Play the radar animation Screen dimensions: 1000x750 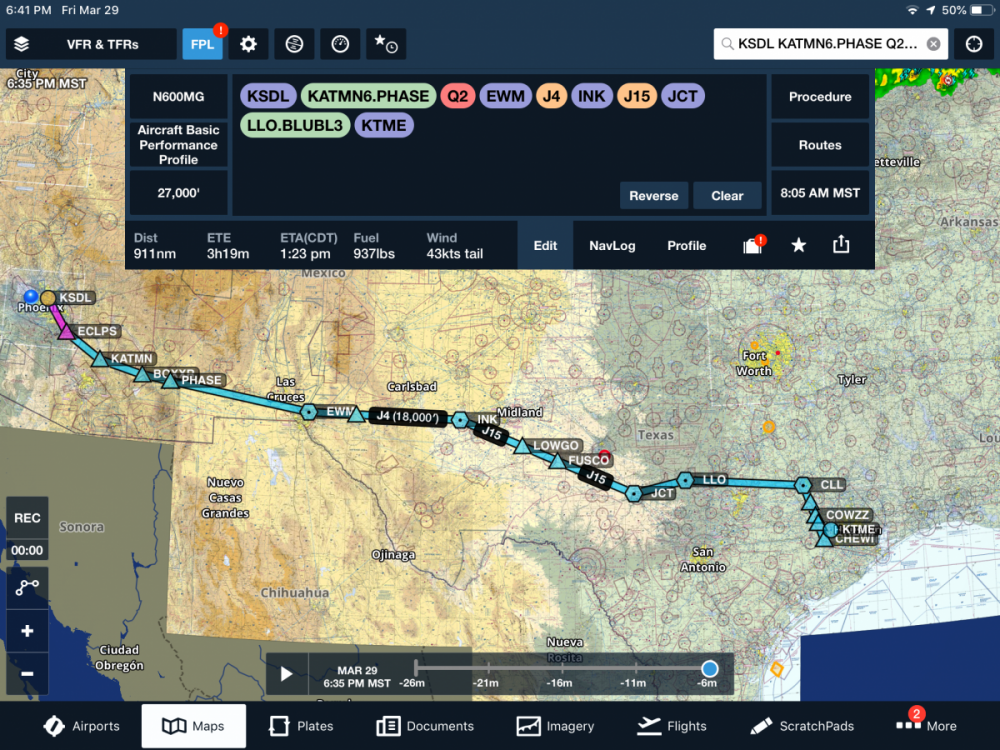pyautogui.click(x=286, y=673)
